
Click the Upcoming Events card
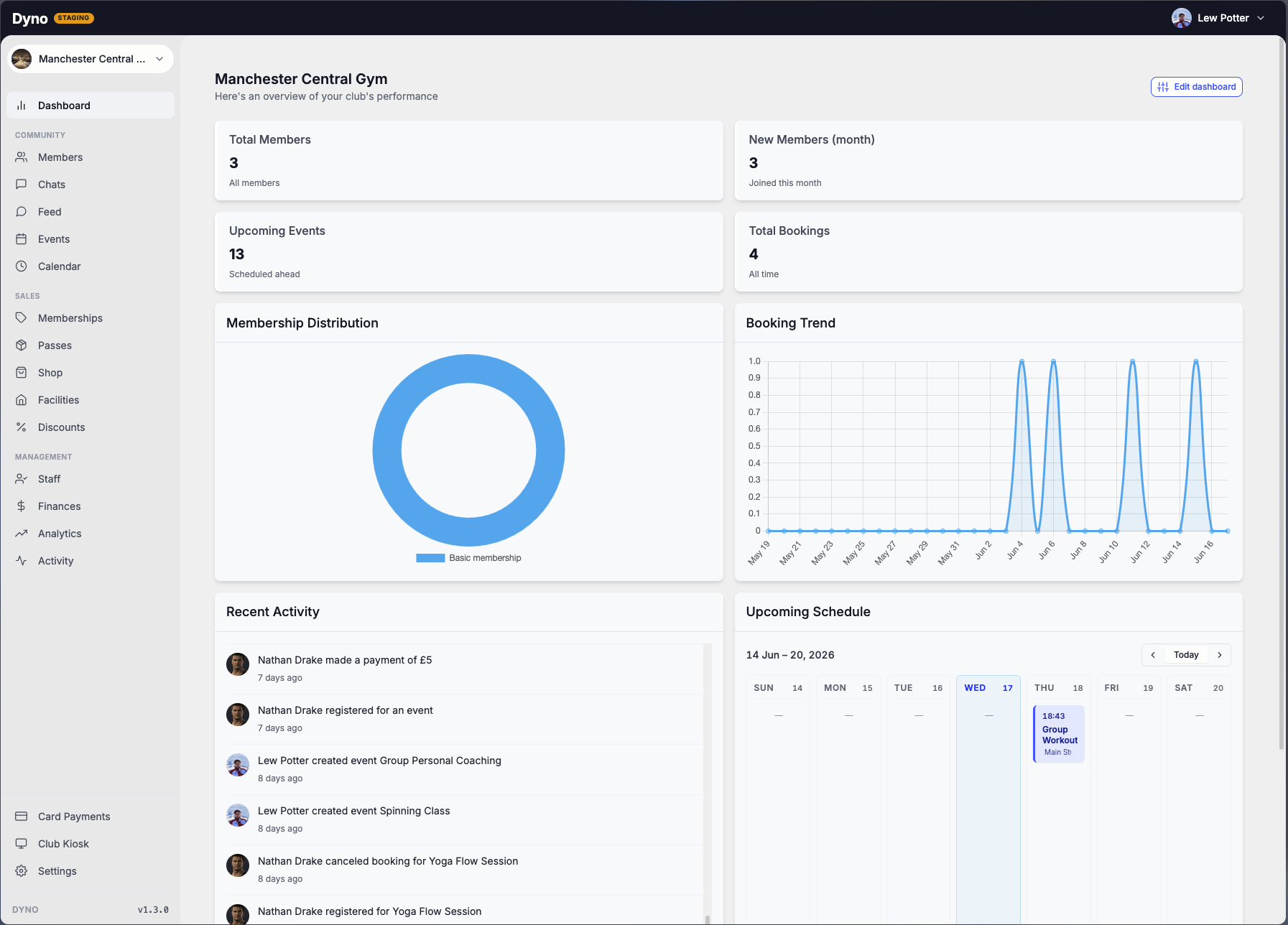pyautogui.click(x=469, y=252)
